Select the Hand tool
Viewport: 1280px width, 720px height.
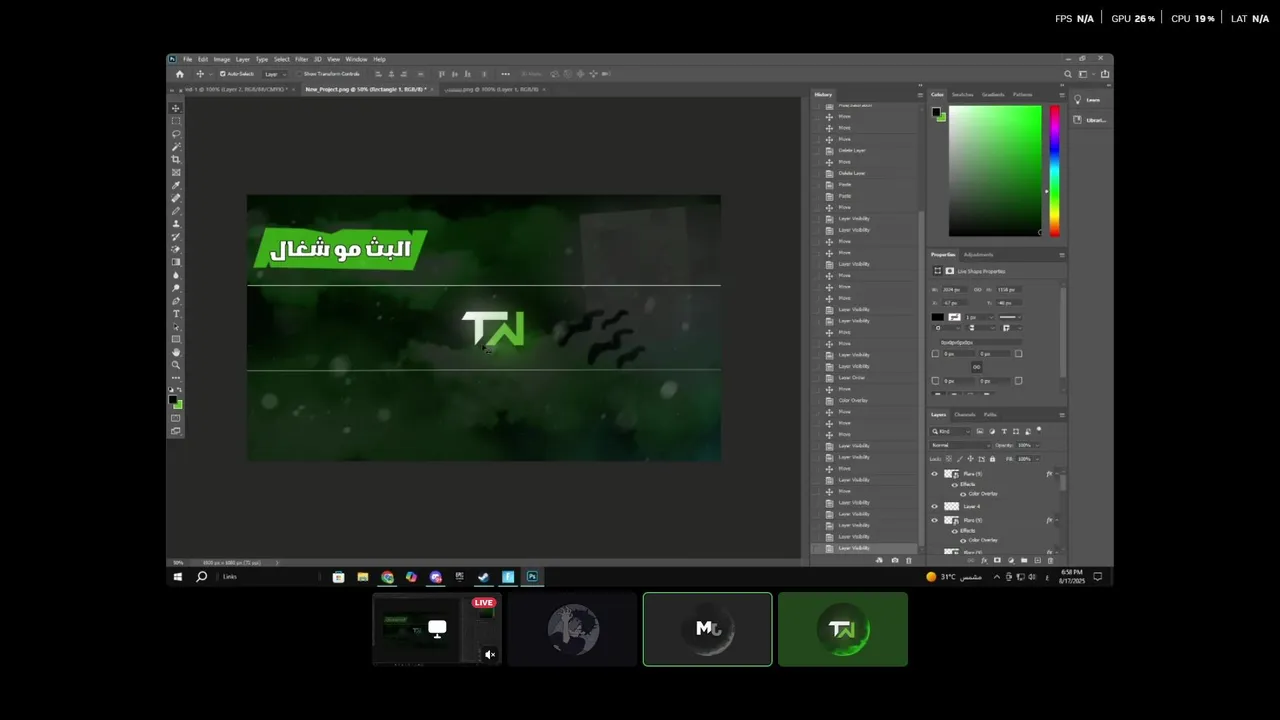[176, 353]
